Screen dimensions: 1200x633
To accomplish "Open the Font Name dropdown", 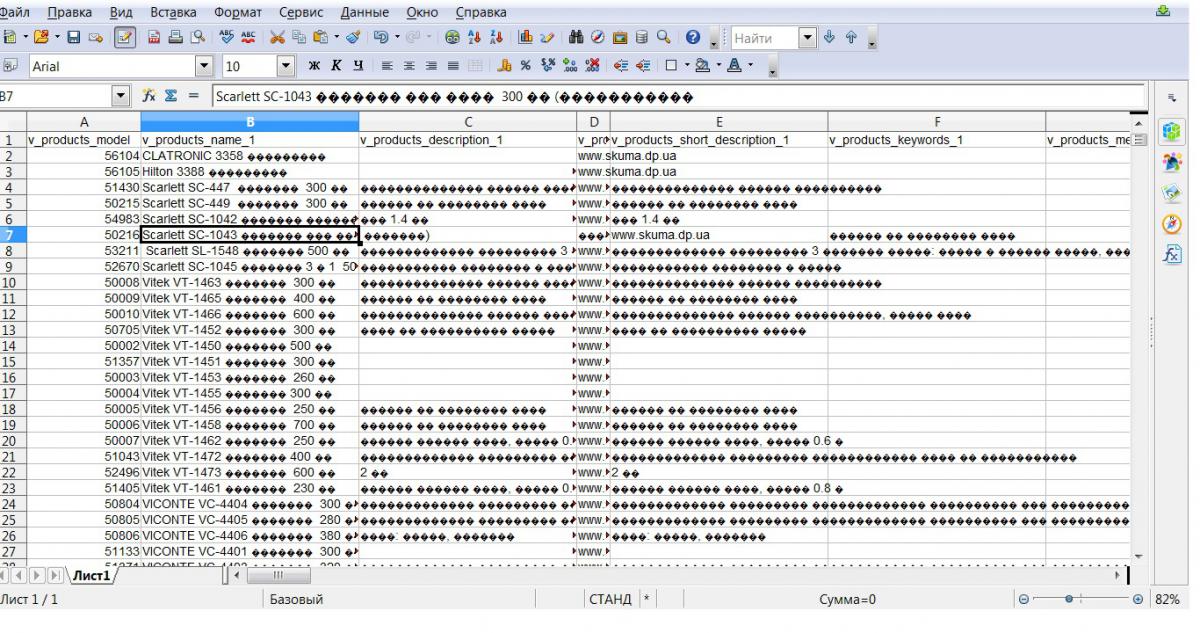I will [206, 67].
